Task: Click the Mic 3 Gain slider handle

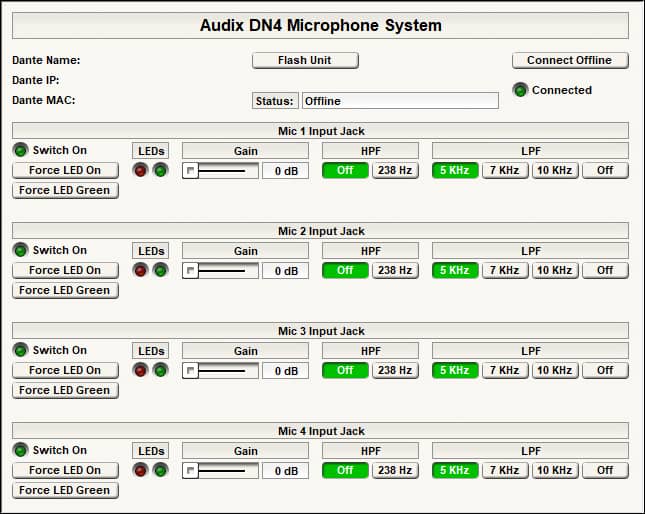Action: tap(190, 370)
